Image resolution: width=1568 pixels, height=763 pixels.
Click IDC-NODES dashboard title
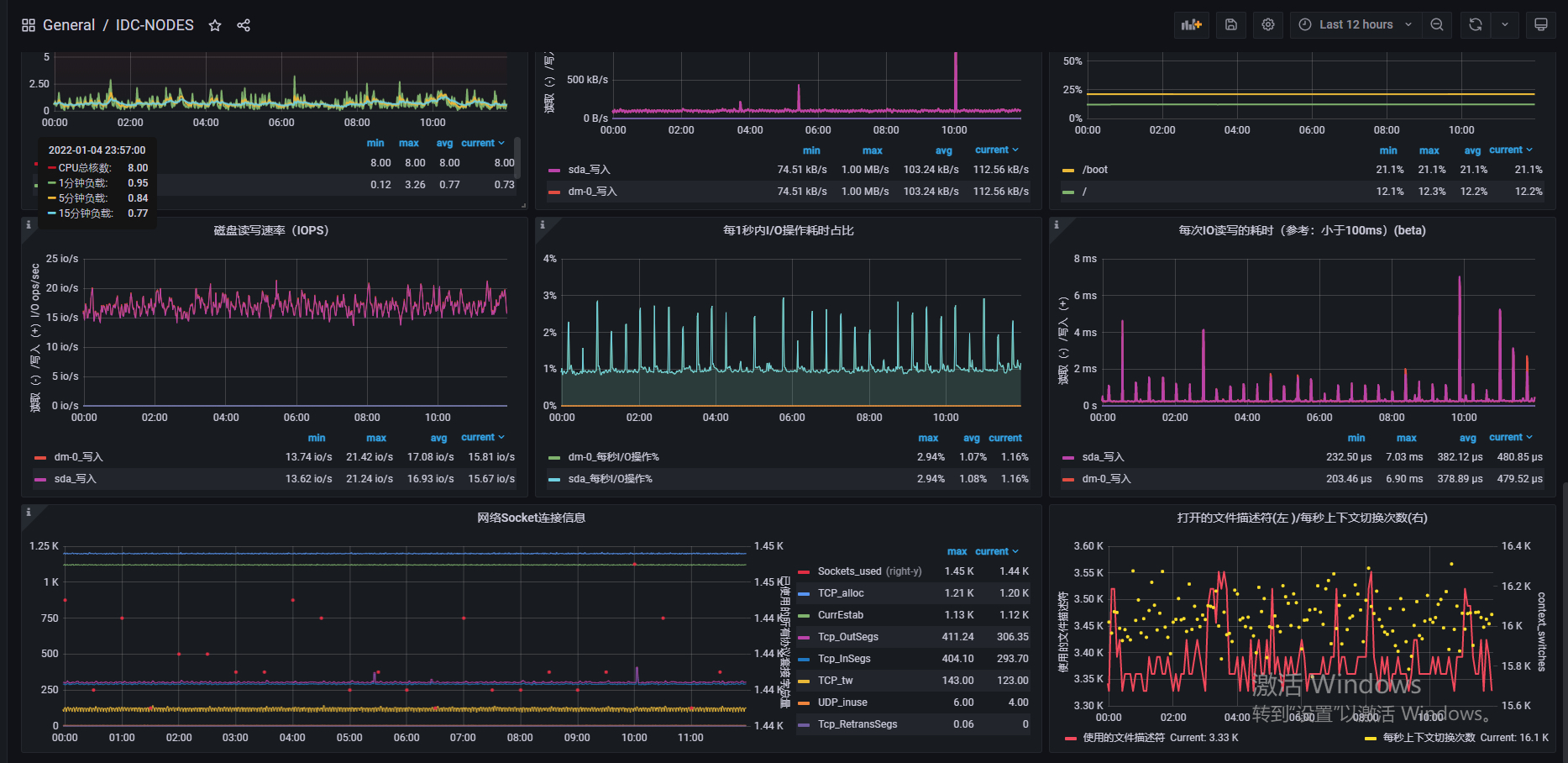point(155,25)
